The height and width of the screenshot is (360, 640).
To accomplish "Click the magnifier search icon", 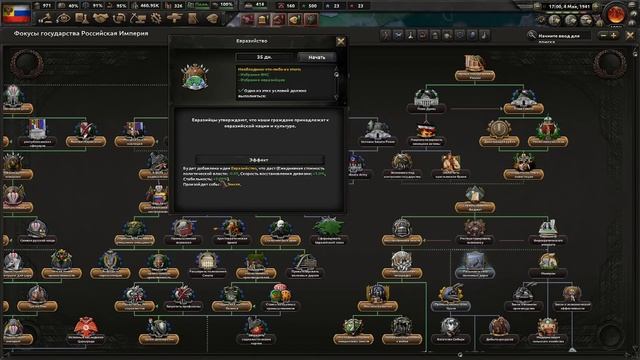I will click(531, 36).
